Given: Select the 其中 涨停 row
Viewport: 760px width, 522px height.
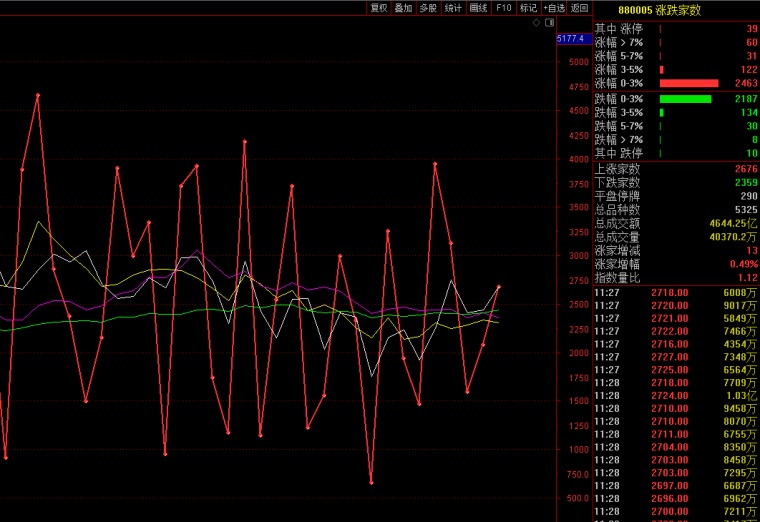Looking at the screenshot, I should (x=676, y=29).
